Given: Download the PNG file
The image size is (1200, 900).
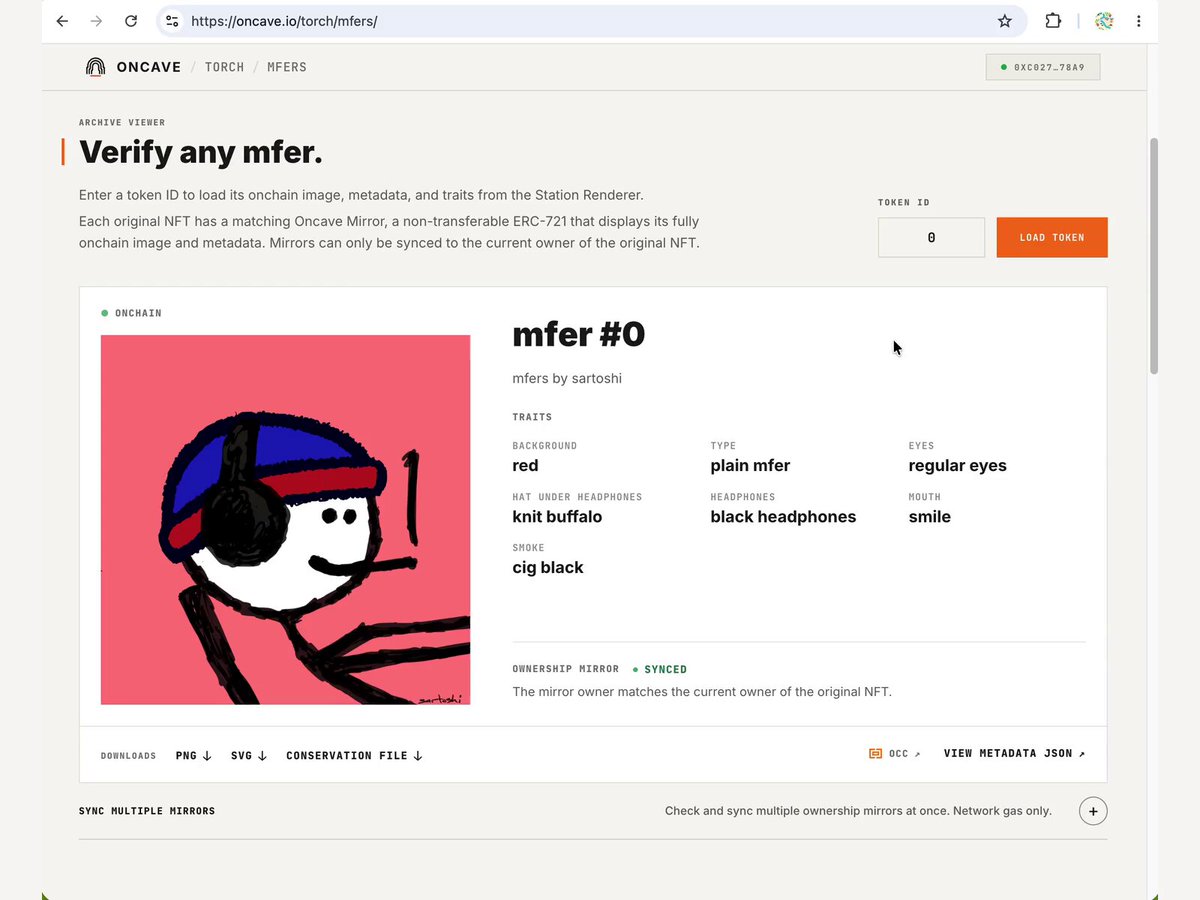Looking at the screenshot, I should click(x=194, y=756).
